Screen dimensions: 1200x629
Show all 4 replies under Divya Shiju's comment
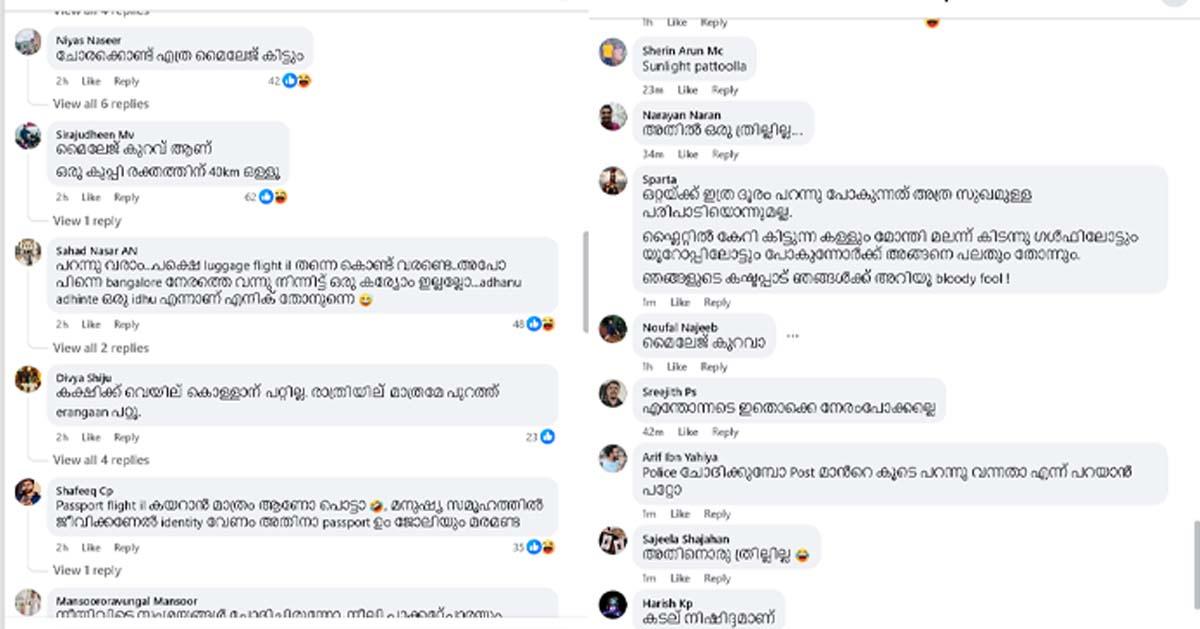(x=101, y=460)
